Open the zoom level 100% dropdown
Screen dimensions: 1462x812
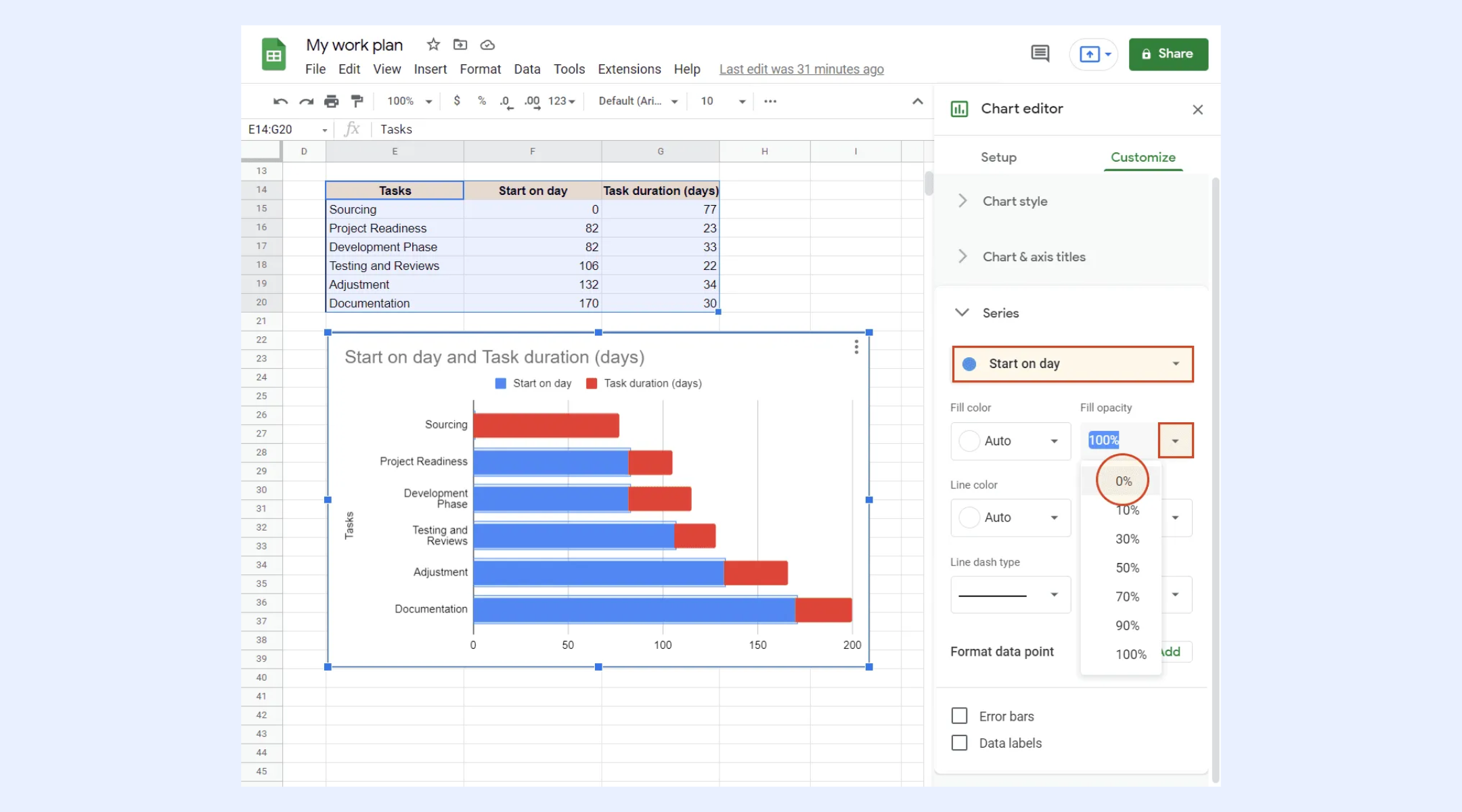pyautogui.click(x=409, y=101)
